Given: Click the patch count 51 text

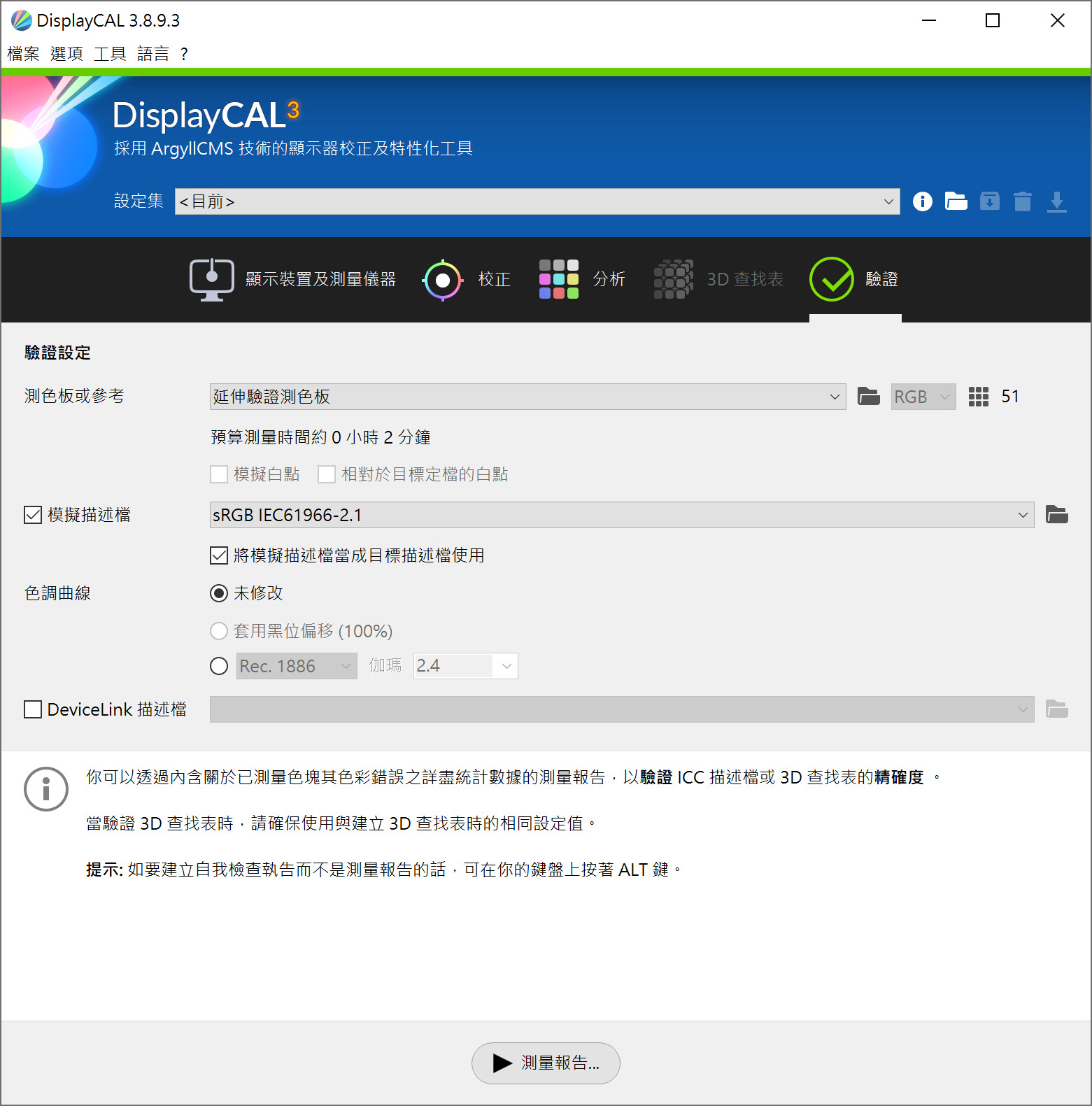Looking at the screenshot, I should coord(1010,397).
